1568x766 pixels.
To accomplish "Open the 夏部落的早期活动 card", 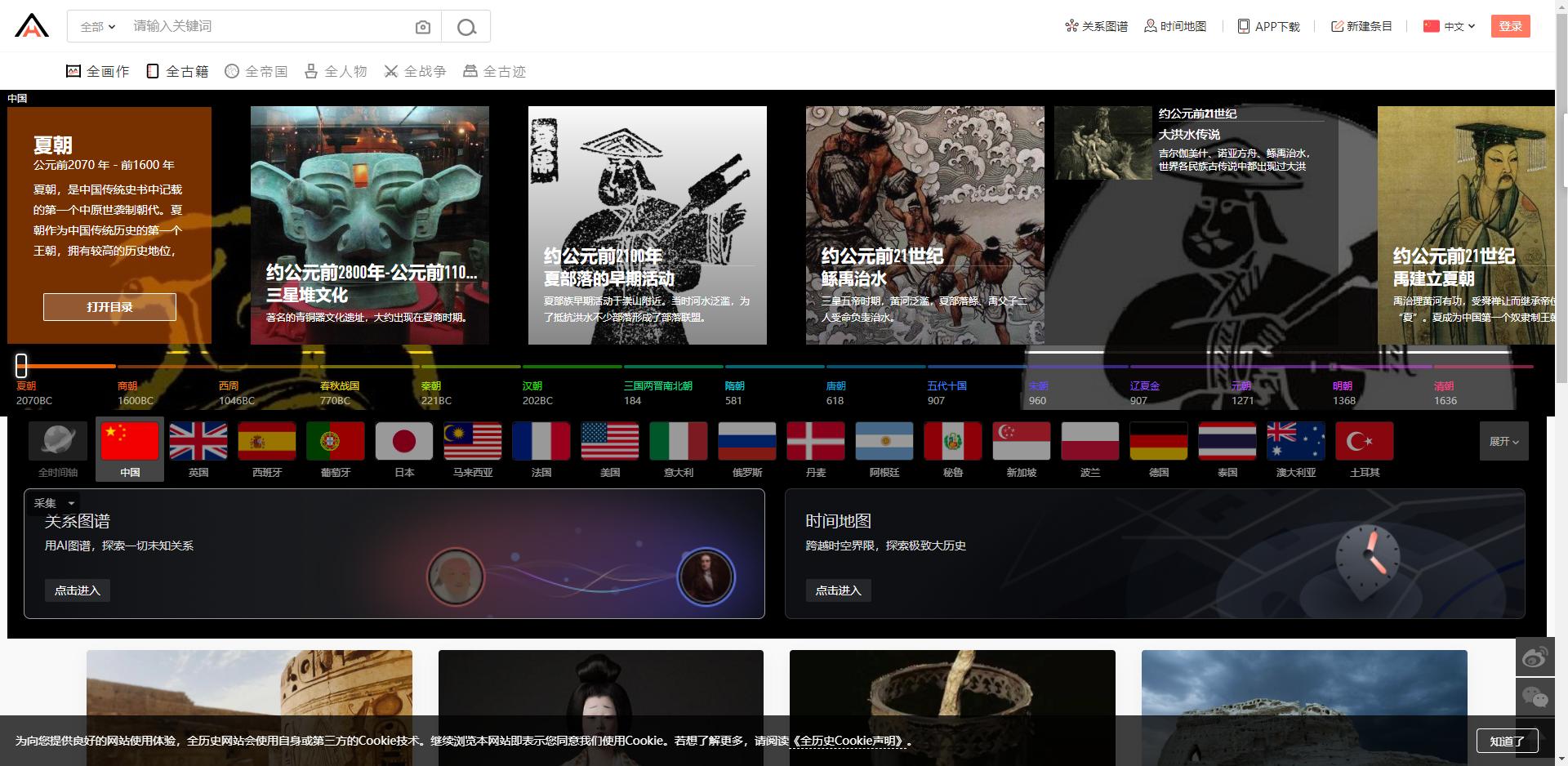I will pyautogui.click(x=648, y=225).
